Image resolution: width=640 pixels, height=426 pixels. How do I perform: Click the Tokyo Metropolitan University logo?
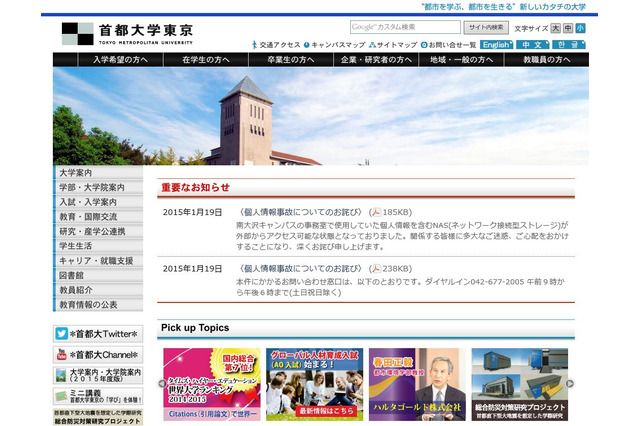click(127, 33)
